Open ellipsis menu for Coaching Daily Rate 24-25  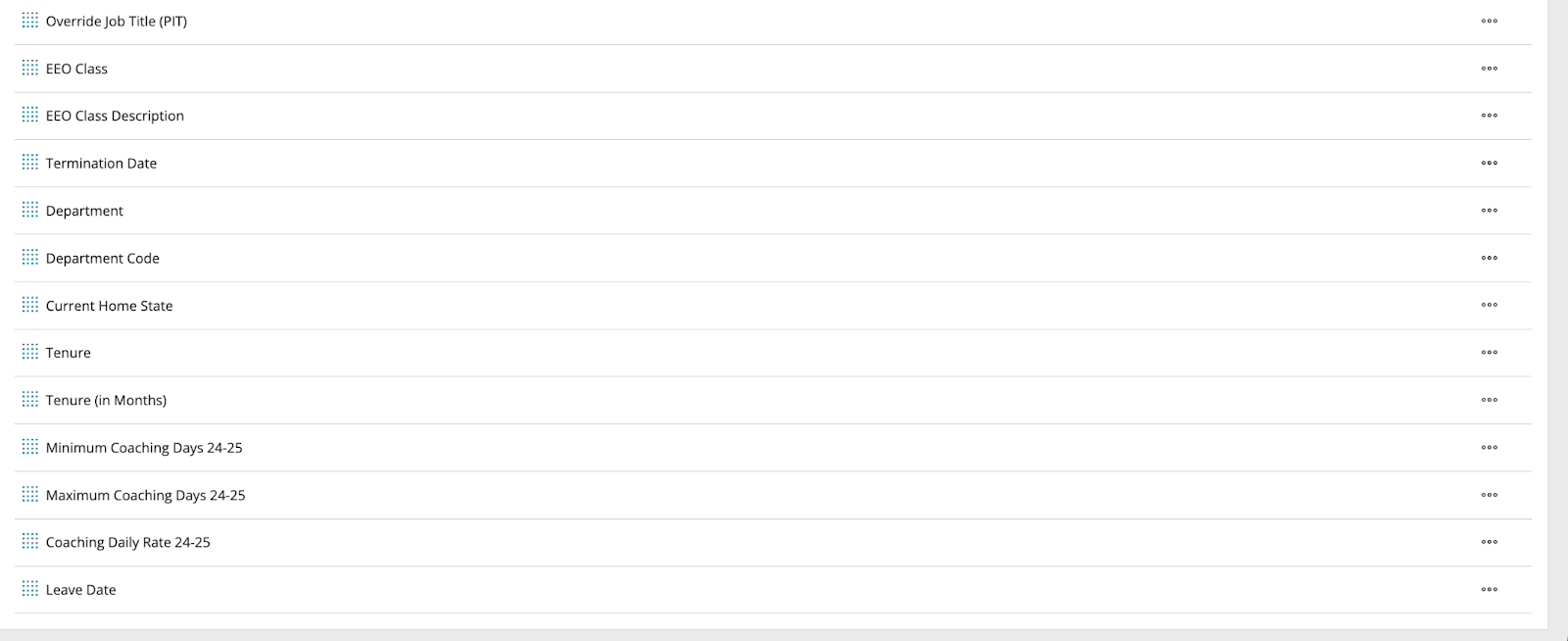1489,542
